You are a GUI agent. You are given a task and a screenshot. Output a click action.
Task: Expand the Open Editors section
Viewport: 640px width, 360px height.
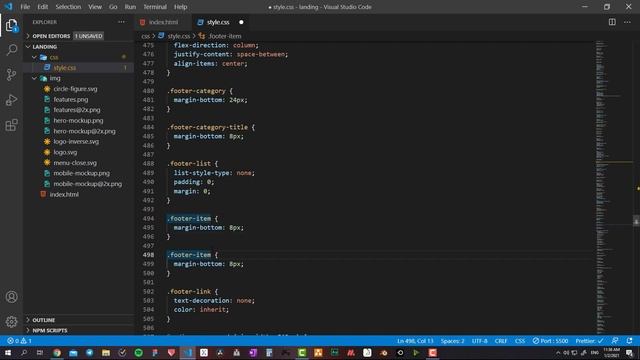point(51,36)
